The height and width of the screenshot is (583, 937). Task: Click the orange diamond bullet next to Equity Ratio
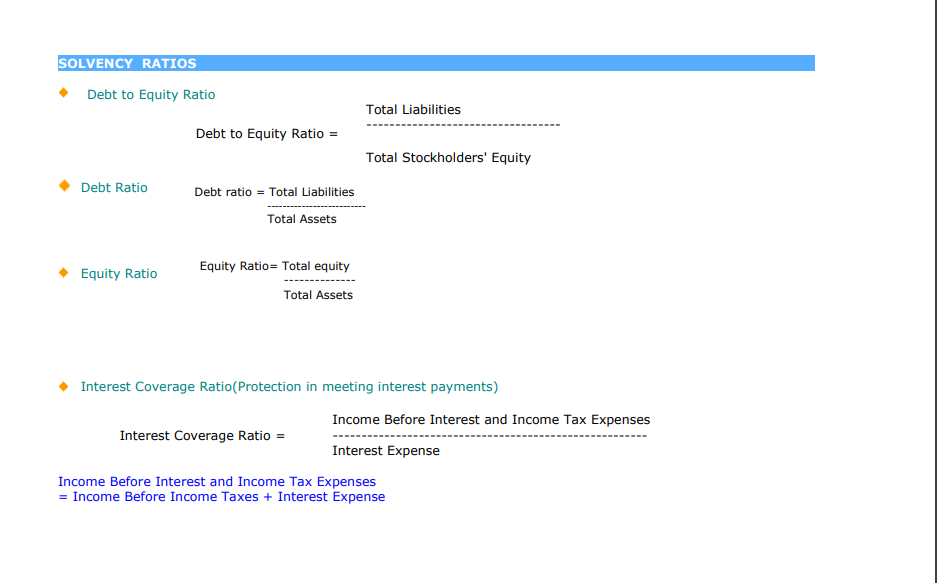(x=64, y=272)
